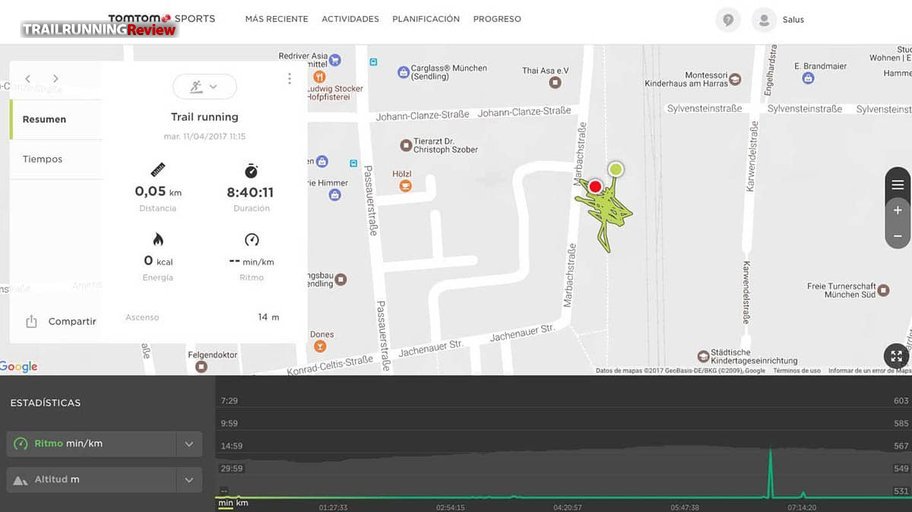Click the green GPS track on map
This screenshot has width=912, height=512.
[605, 212]
